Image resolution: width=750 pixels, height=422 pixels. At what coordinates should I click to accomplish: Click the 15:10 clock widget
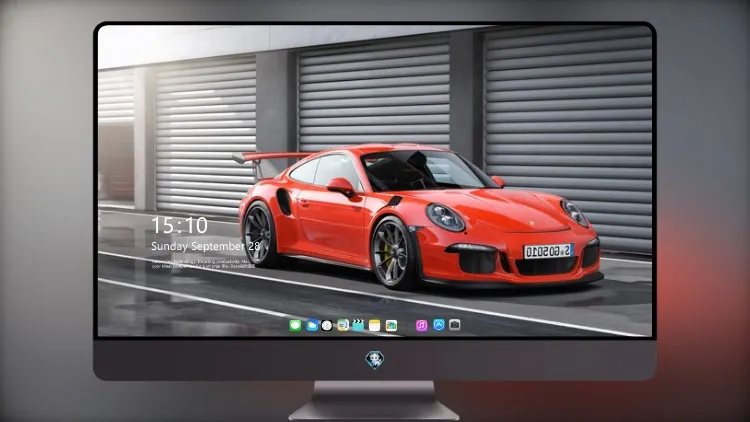[179, 225]
